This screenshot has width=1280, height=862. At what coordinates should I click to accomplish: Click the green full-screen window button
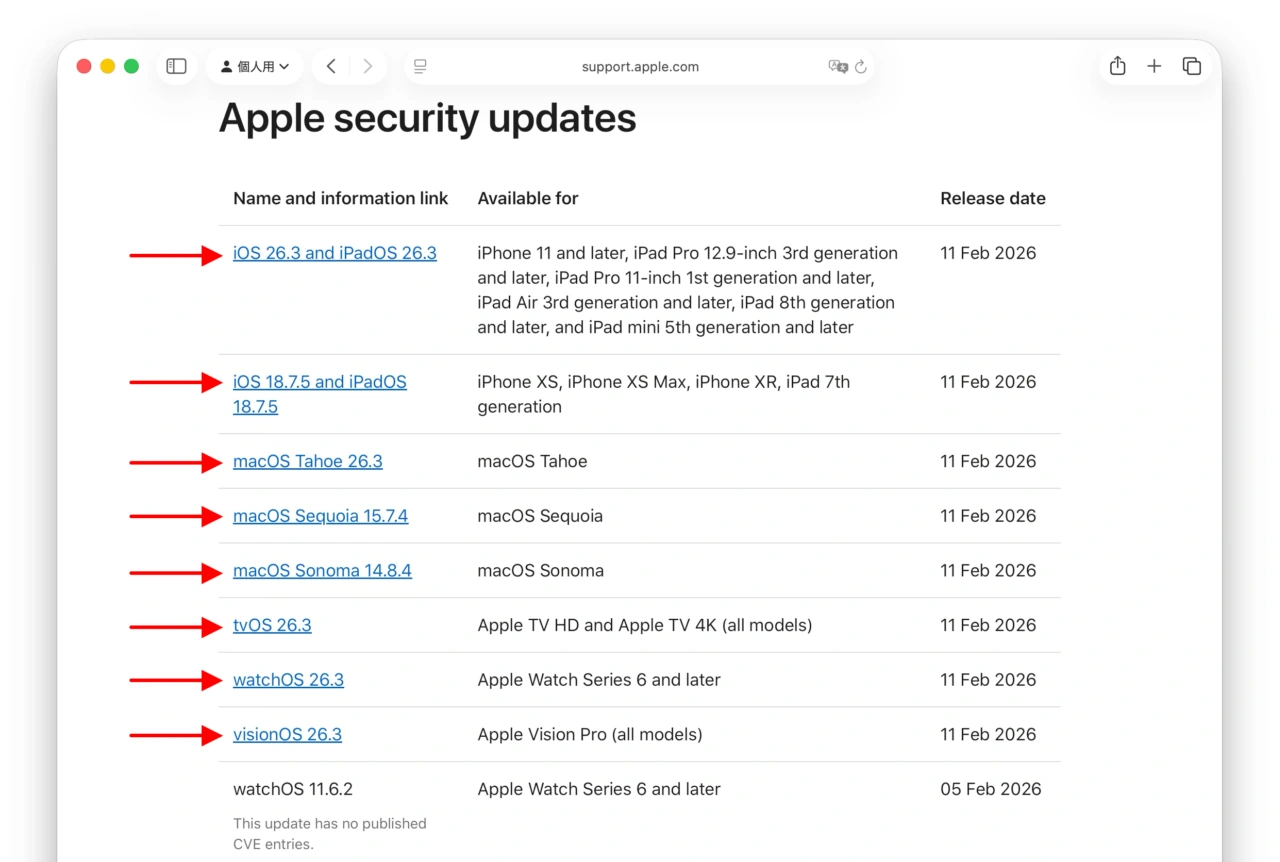pos(131,67)
